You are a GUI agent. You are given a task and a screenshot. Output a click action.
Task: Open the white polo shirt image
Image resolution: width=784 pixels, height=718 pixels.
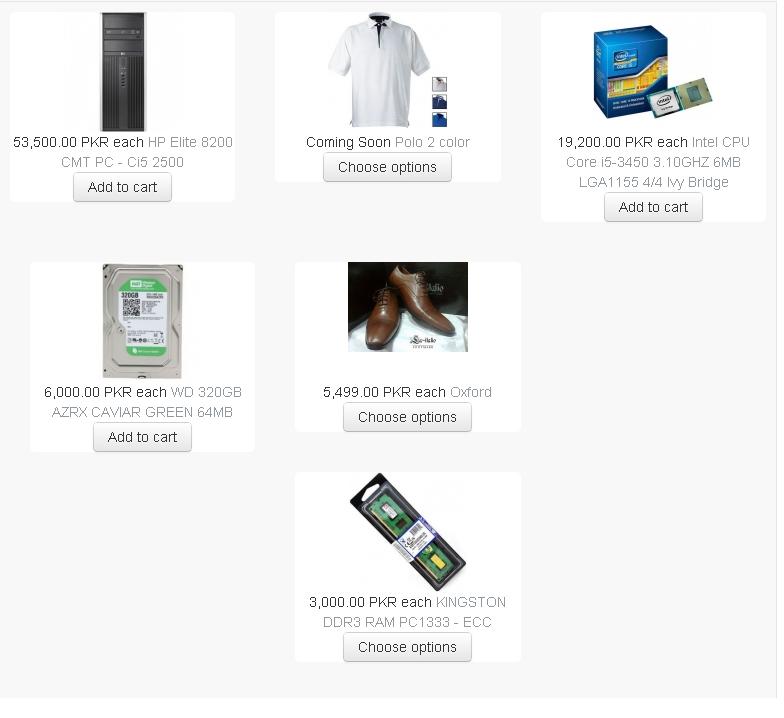tap(379, 70)
